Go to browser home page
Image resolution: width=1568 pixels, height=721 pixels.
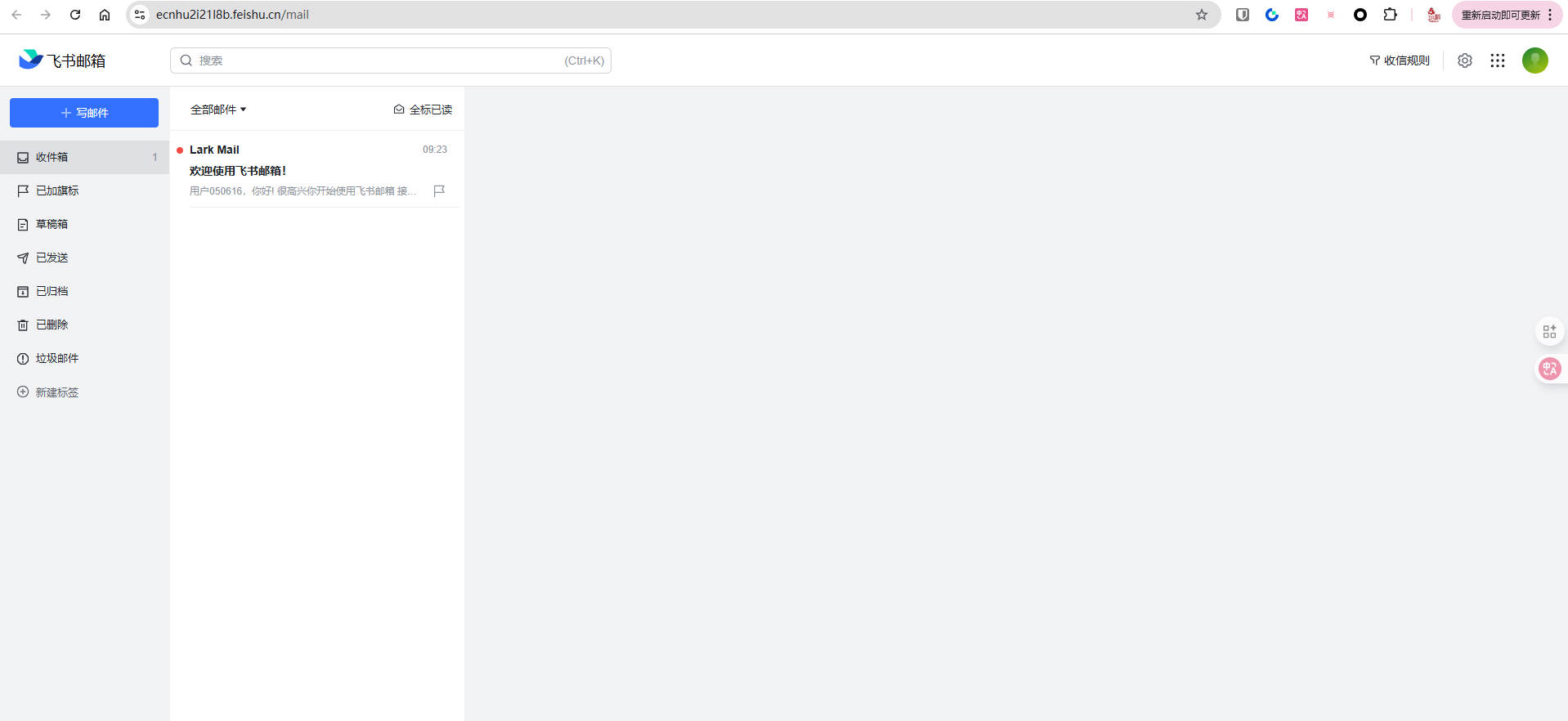coord(105,15)
